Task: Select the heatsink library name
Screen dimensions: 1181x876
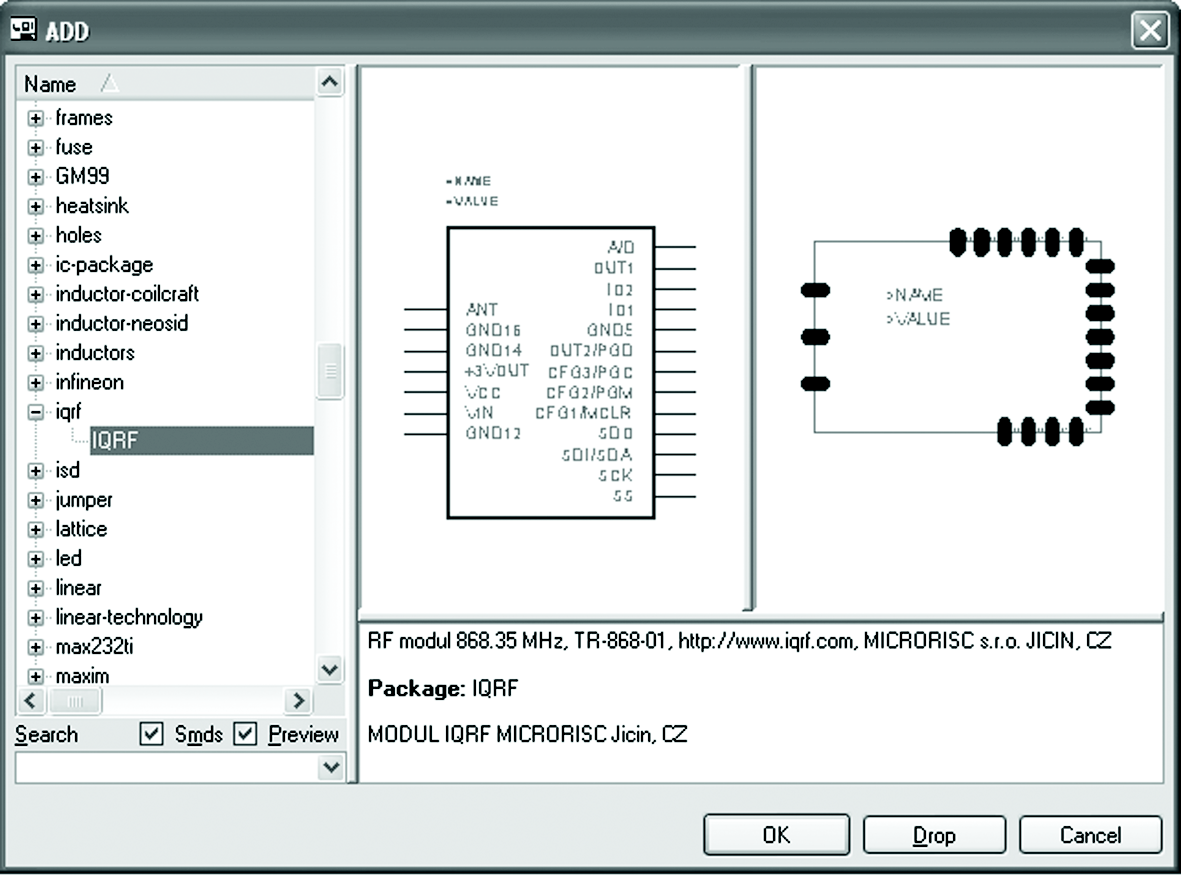Action: (x=92, y=206)
